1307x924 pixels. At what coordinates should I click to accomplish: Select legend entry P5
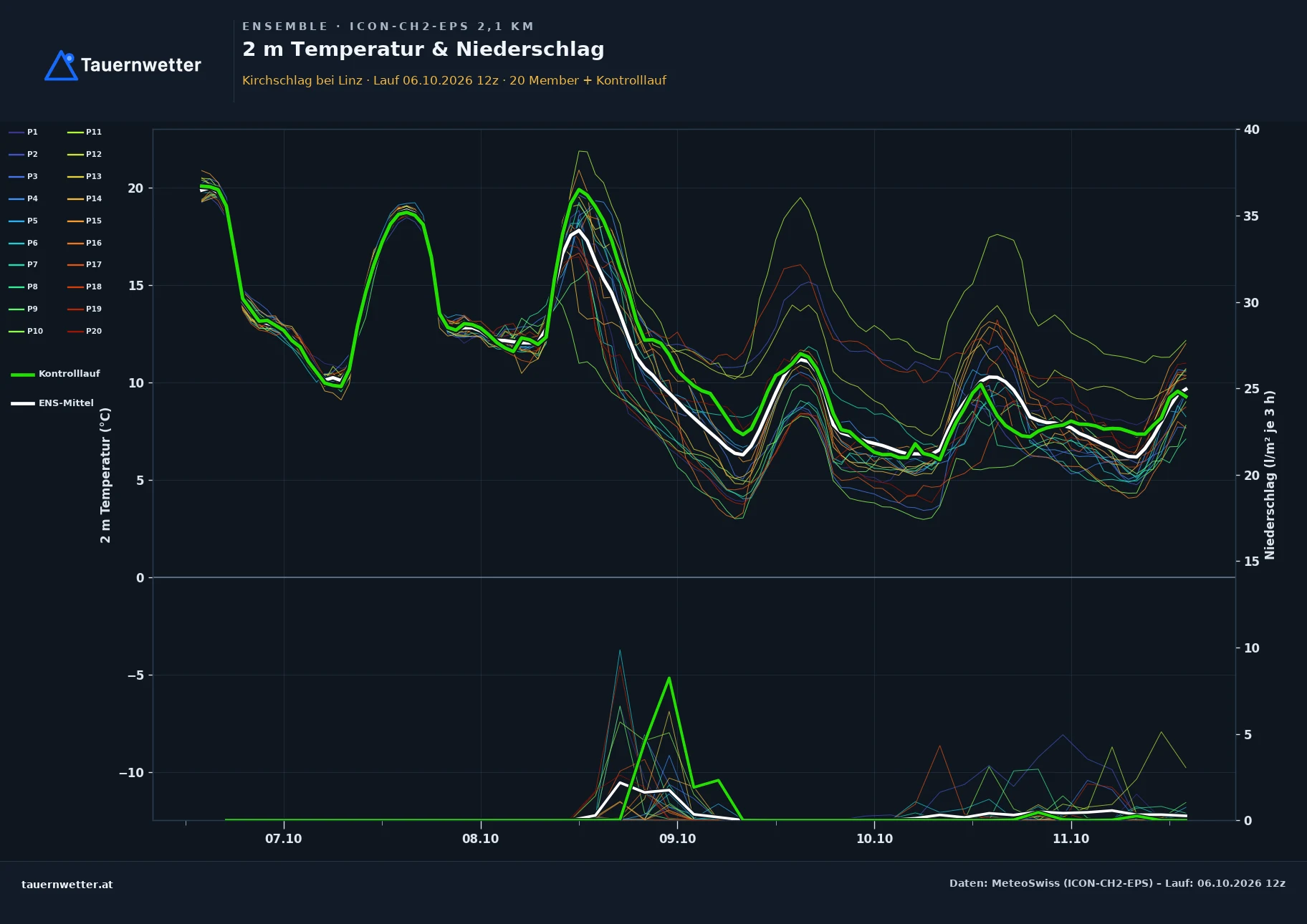coord(24,221)
